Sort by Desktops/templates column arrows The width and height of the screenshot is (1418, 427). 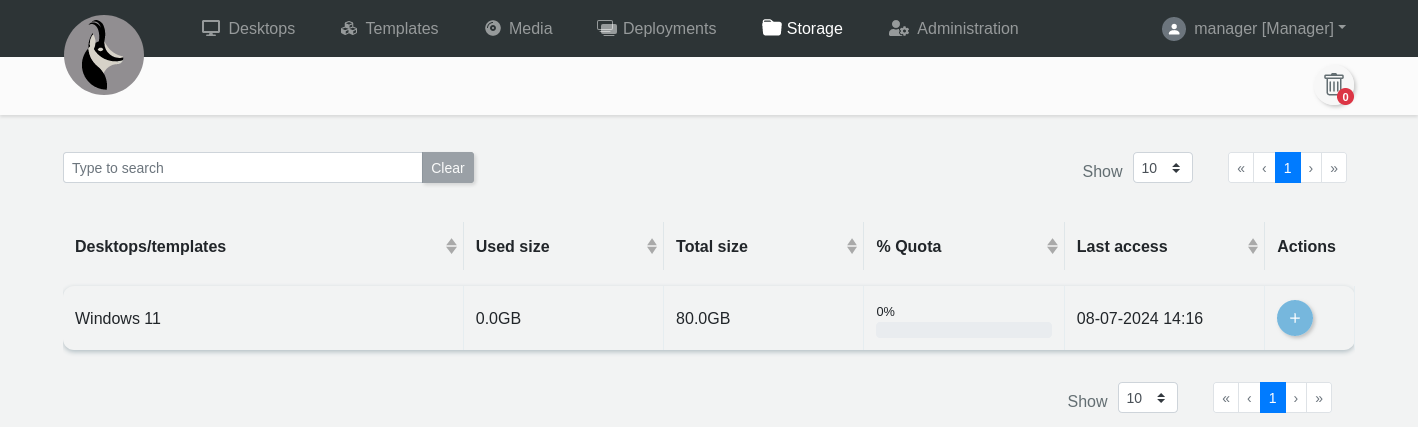[x=451, y=246]
